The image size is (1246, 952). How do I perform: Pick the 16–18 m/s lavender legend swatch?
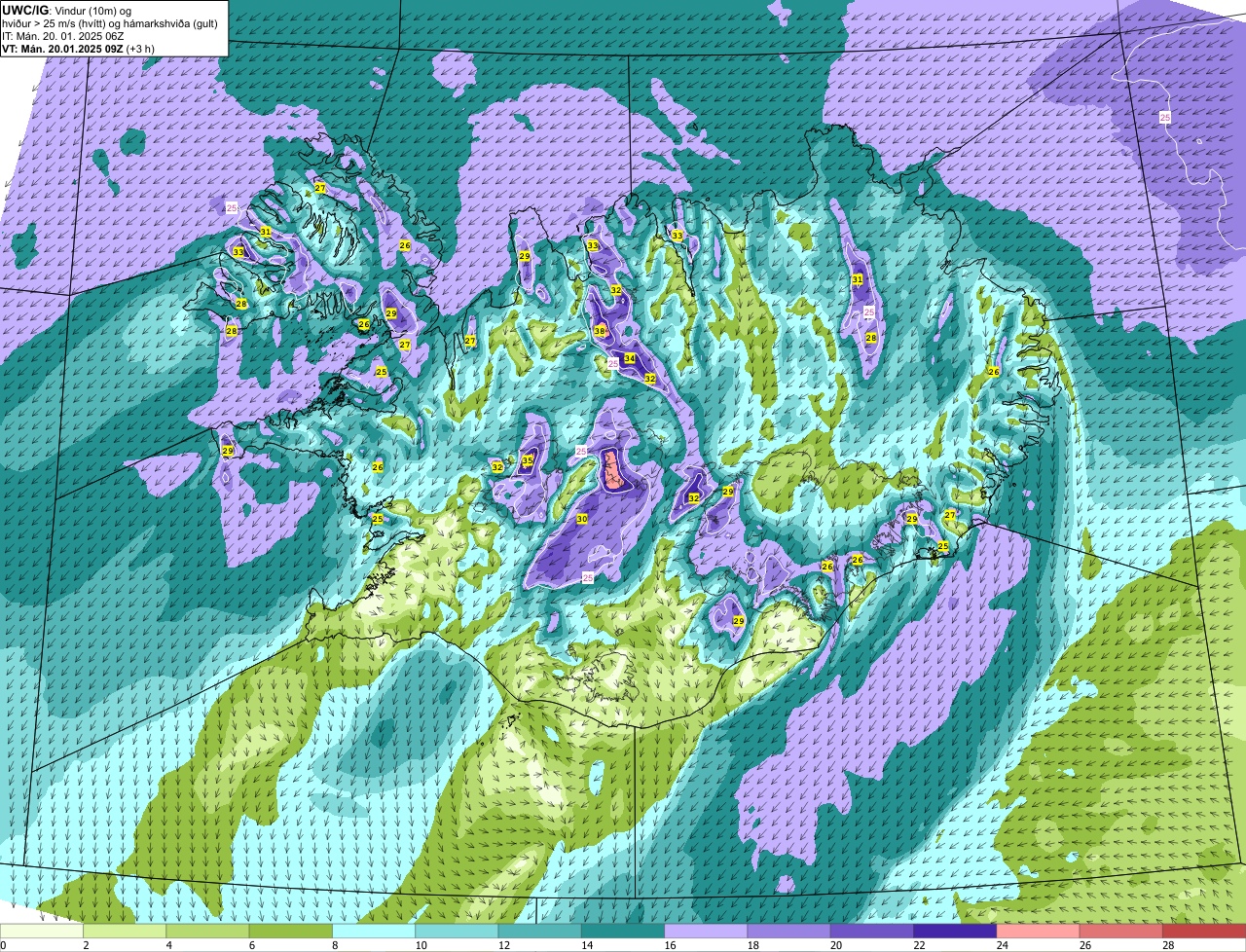pos(706,931)
